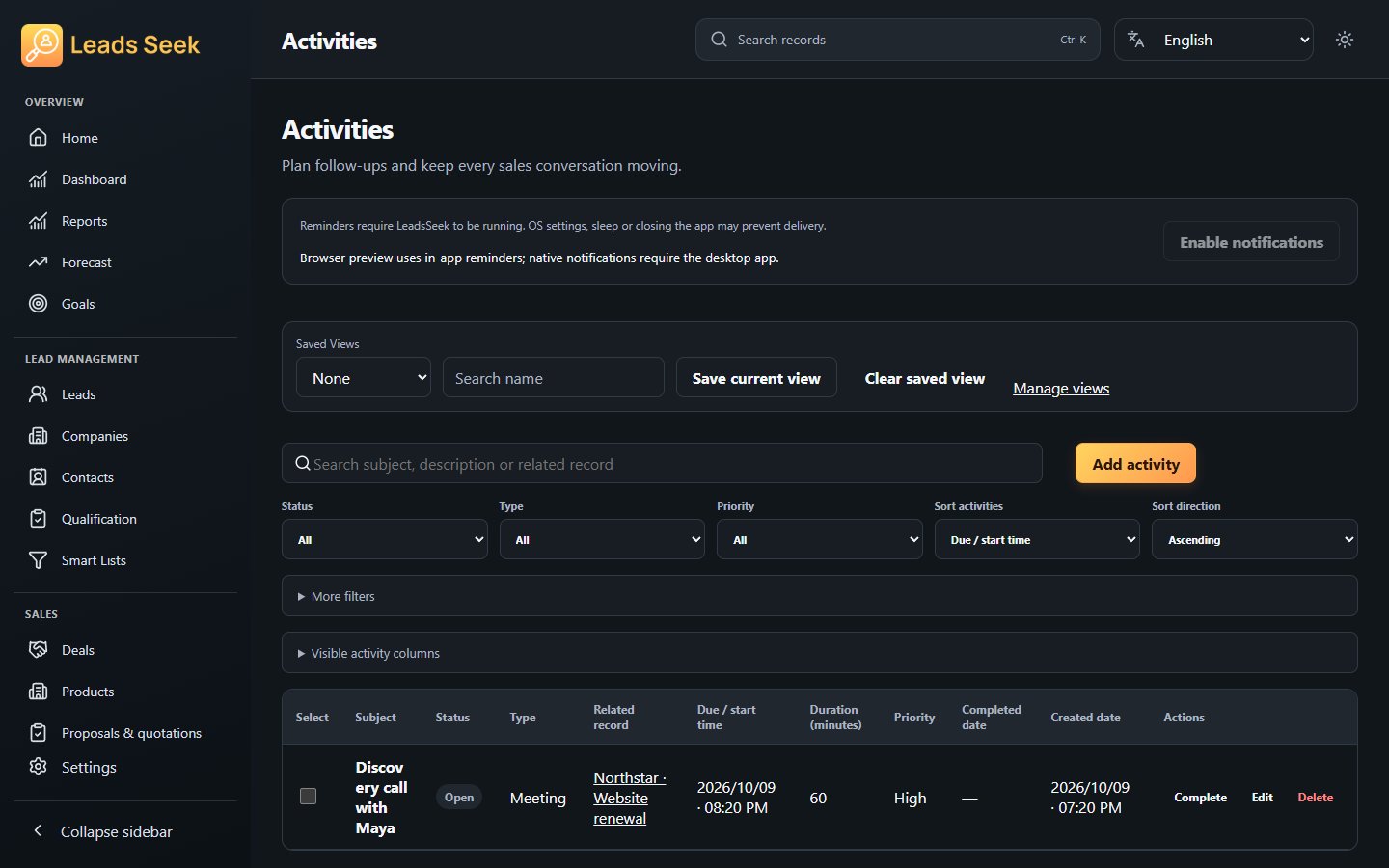Toggle light theme with sun icon
1389x868 pixels.
1345,40
